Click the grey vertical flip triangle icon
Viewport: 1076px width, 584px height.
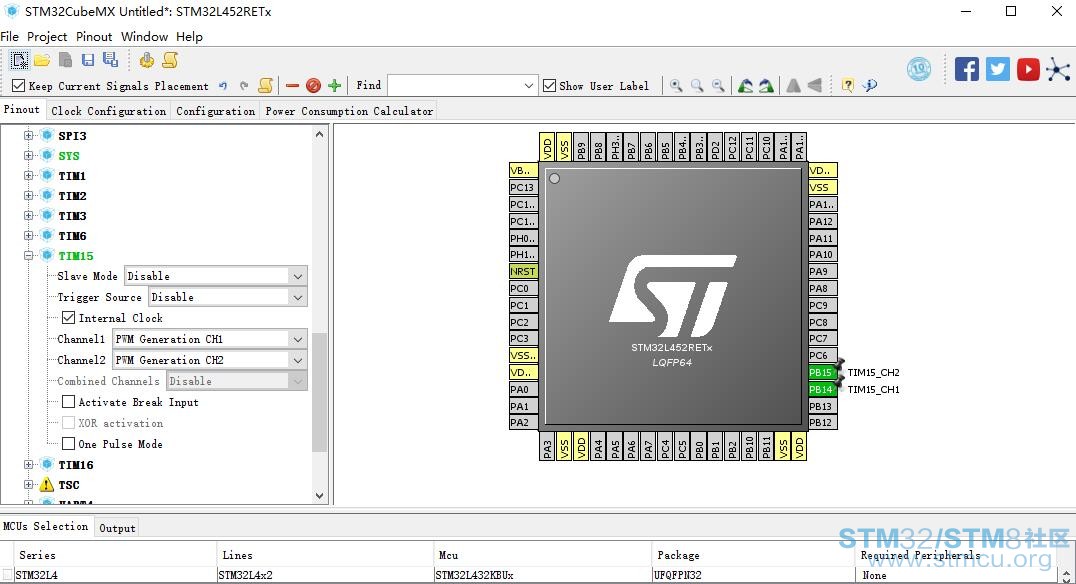point(793,86)
